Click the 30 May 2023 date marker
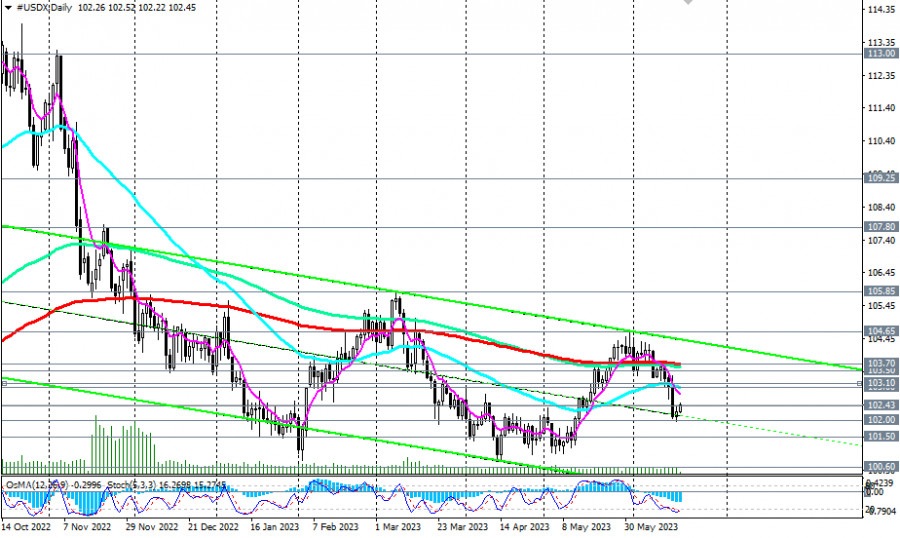The height and width of the screenshot is (538, 900). tap(651, 527)
